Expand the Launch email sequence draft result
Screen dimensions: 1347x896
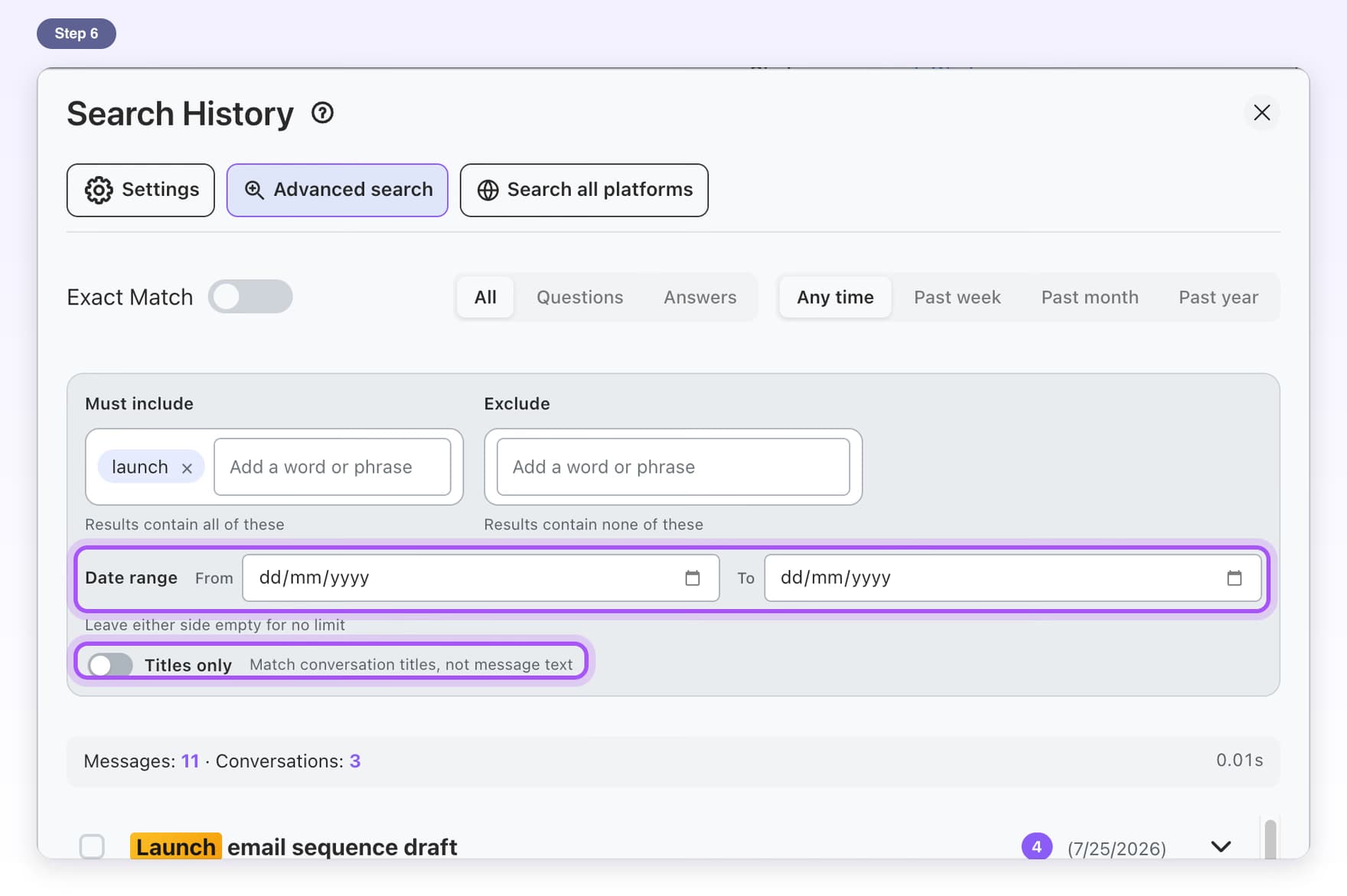(1221, 846)
